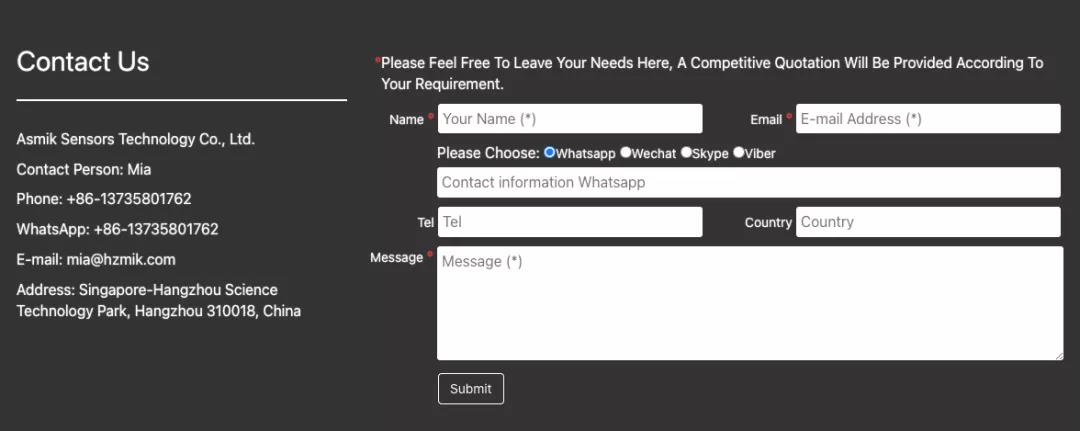Click the Country input field
This screenshot has height=431, width=1080.
pos(927,222)
